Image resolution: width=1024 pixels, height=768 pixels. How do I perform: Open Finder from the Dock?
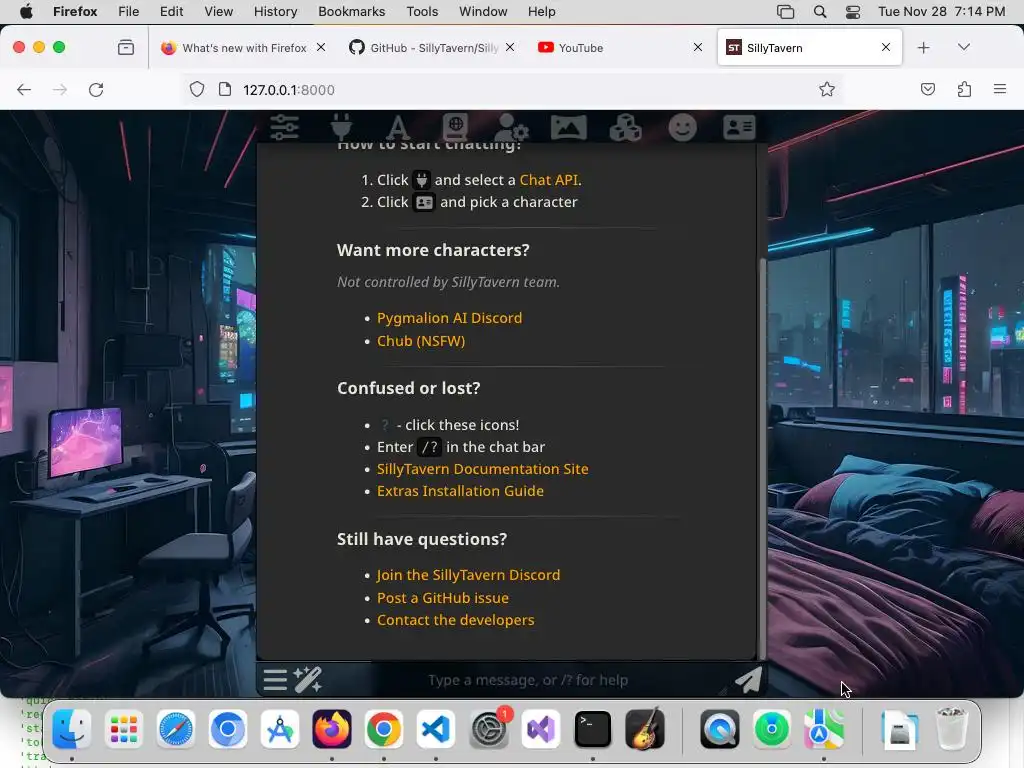tap(71, 729)
